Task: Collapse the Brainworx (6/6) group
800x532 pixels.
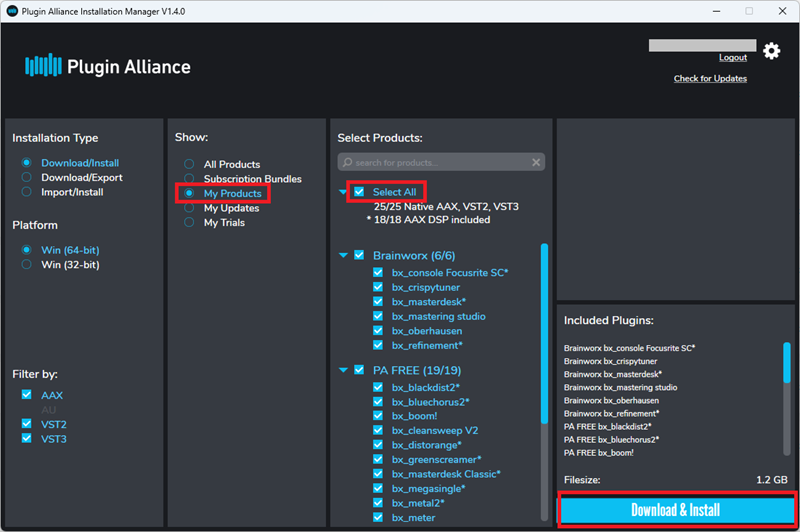Action: click(344, 255)
